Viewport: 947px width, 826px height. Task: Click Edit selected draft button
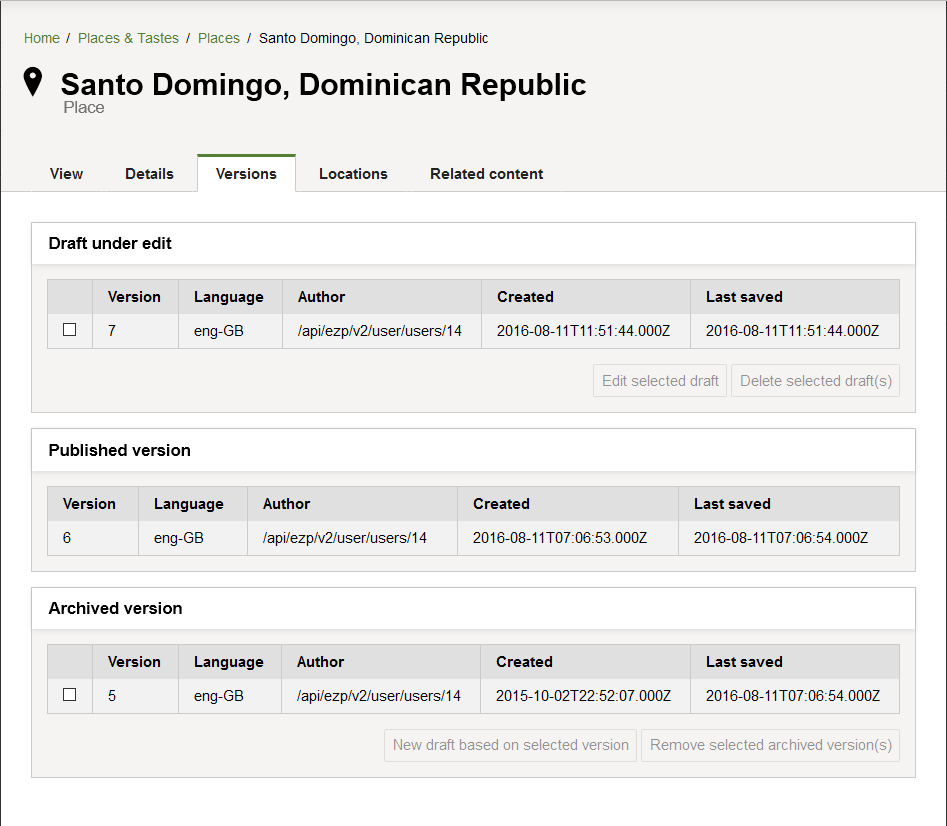[660, 381]
